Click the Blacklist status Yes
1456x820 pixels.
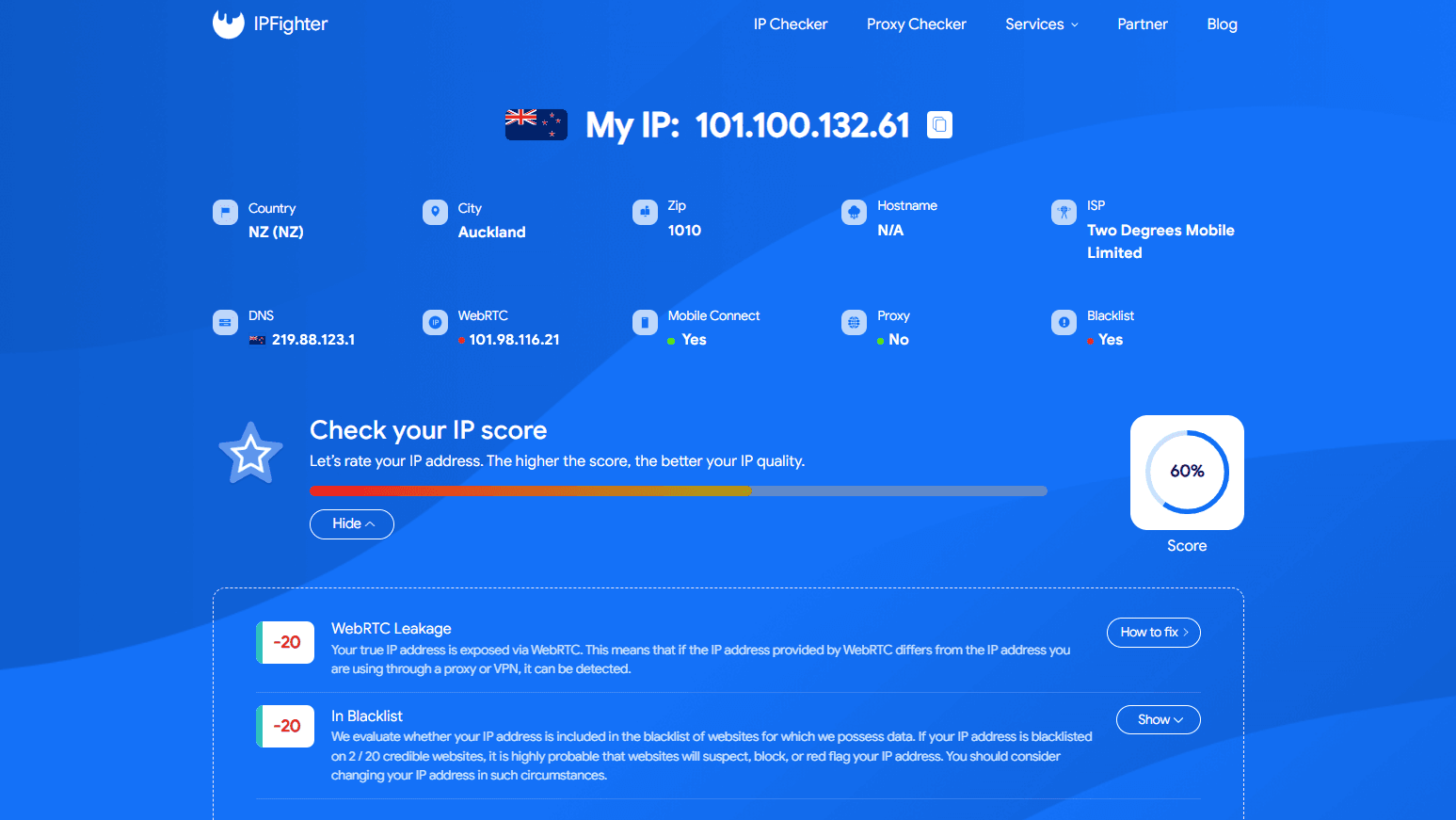pyautogui.click(x=1111, y=340)
